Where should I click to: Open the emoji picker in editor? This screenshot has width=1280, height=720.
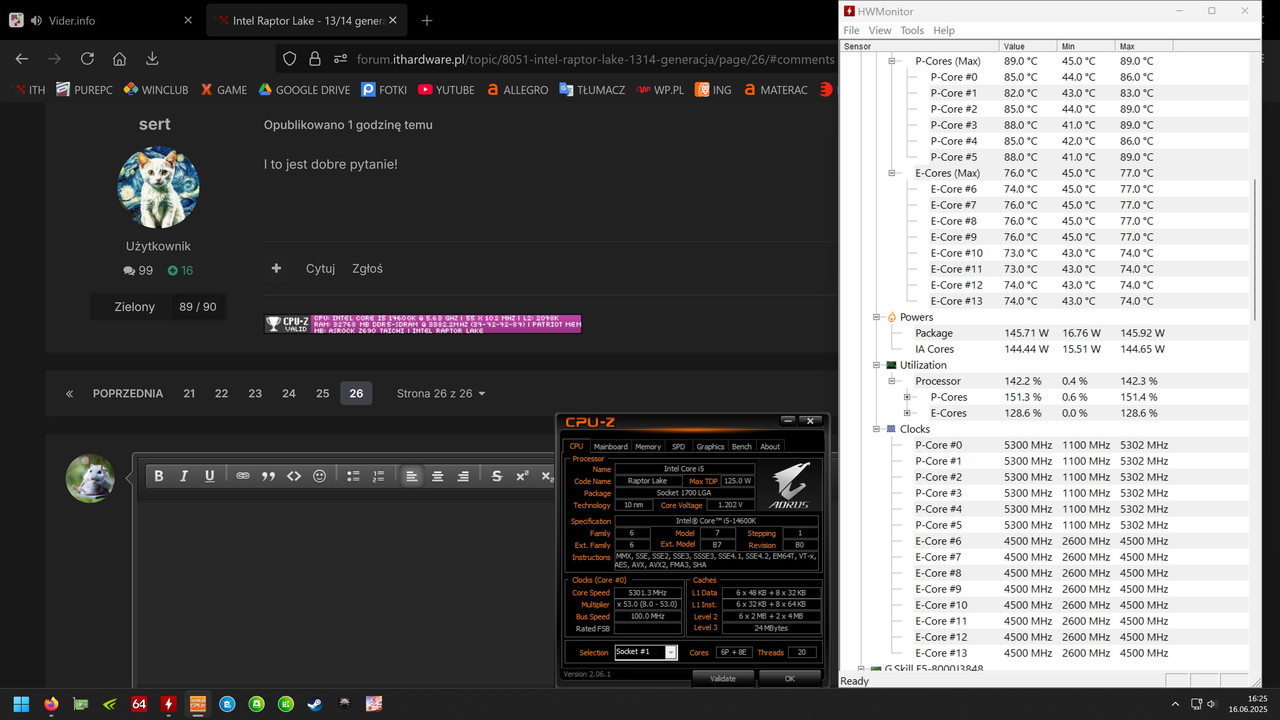click(x=320, y=476)
